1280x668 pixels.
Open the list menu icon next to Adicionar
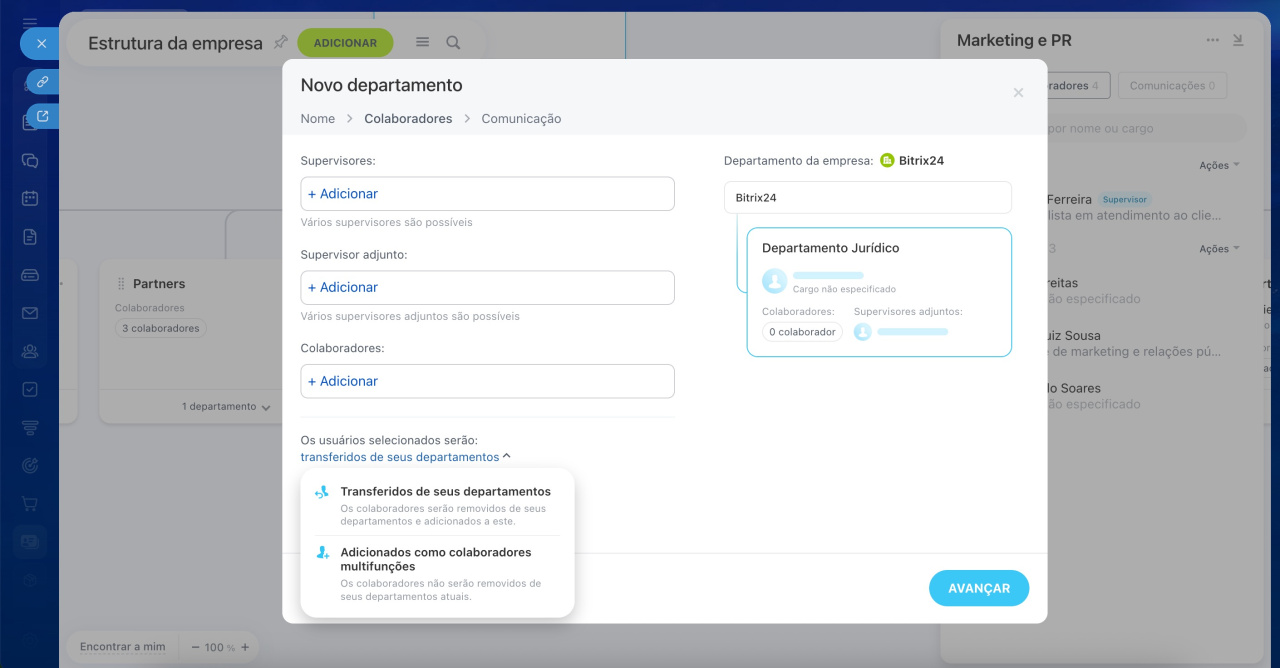point(422,43)
